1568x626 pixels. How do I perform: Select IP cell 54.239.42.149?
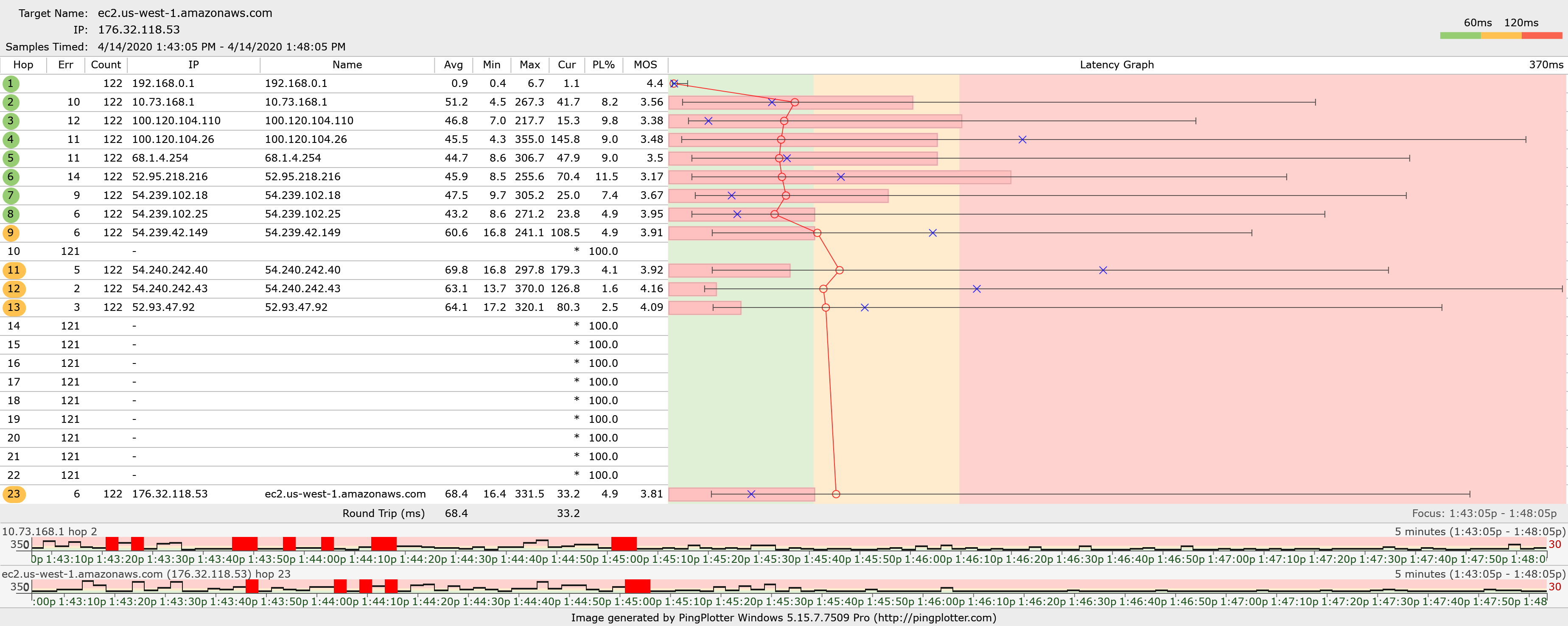point(170,233)
